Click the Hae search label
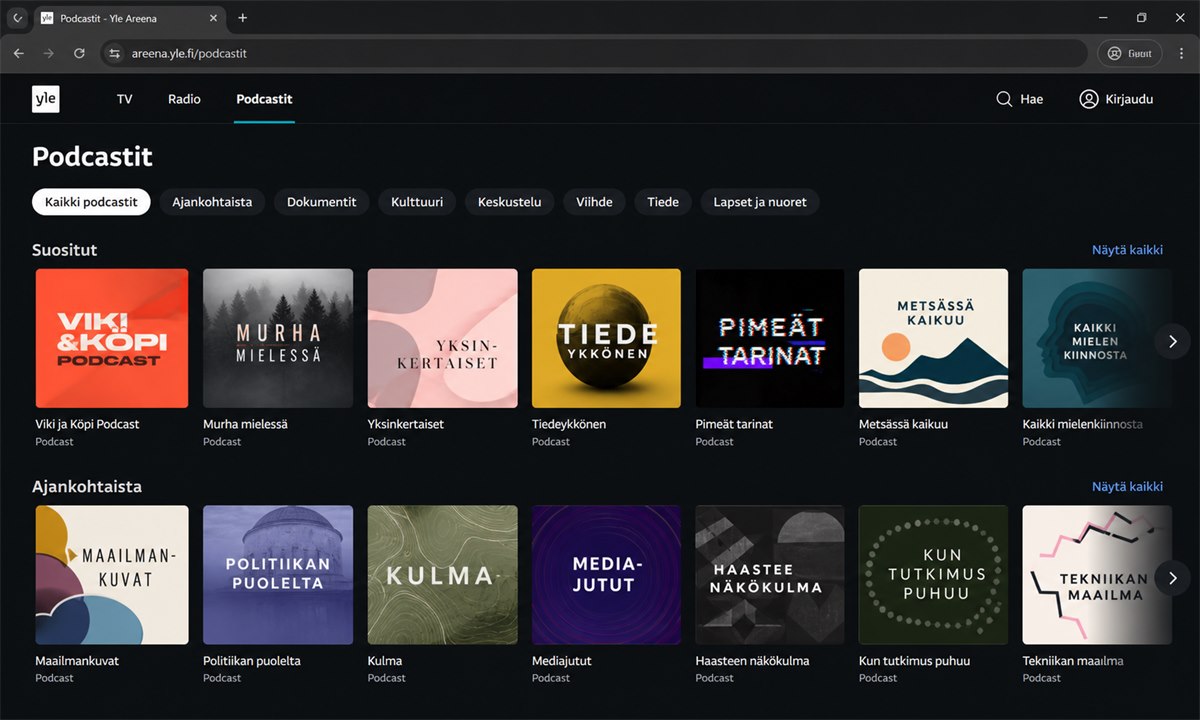This screenshot has width=1200, height=720. (1031, 99)
